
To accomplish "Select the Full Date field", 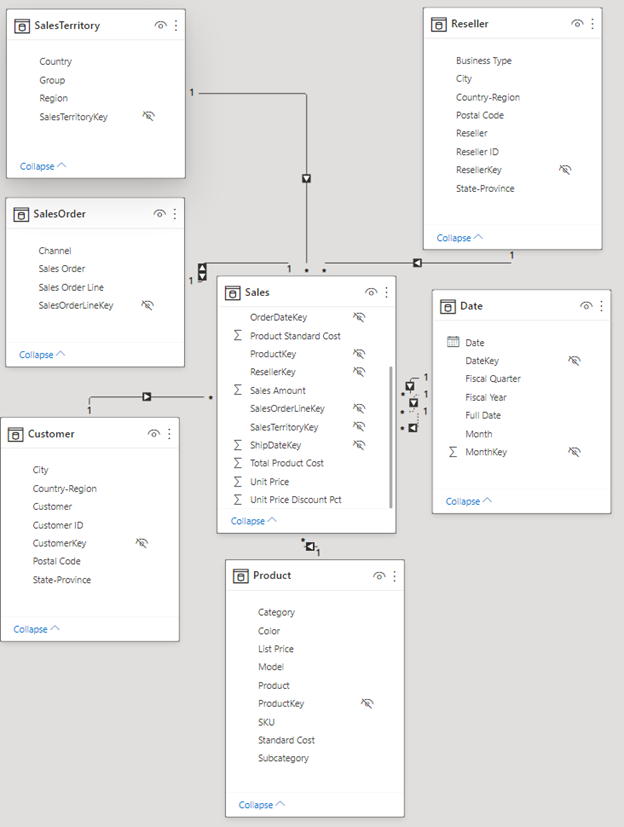I will coord(483,416).
